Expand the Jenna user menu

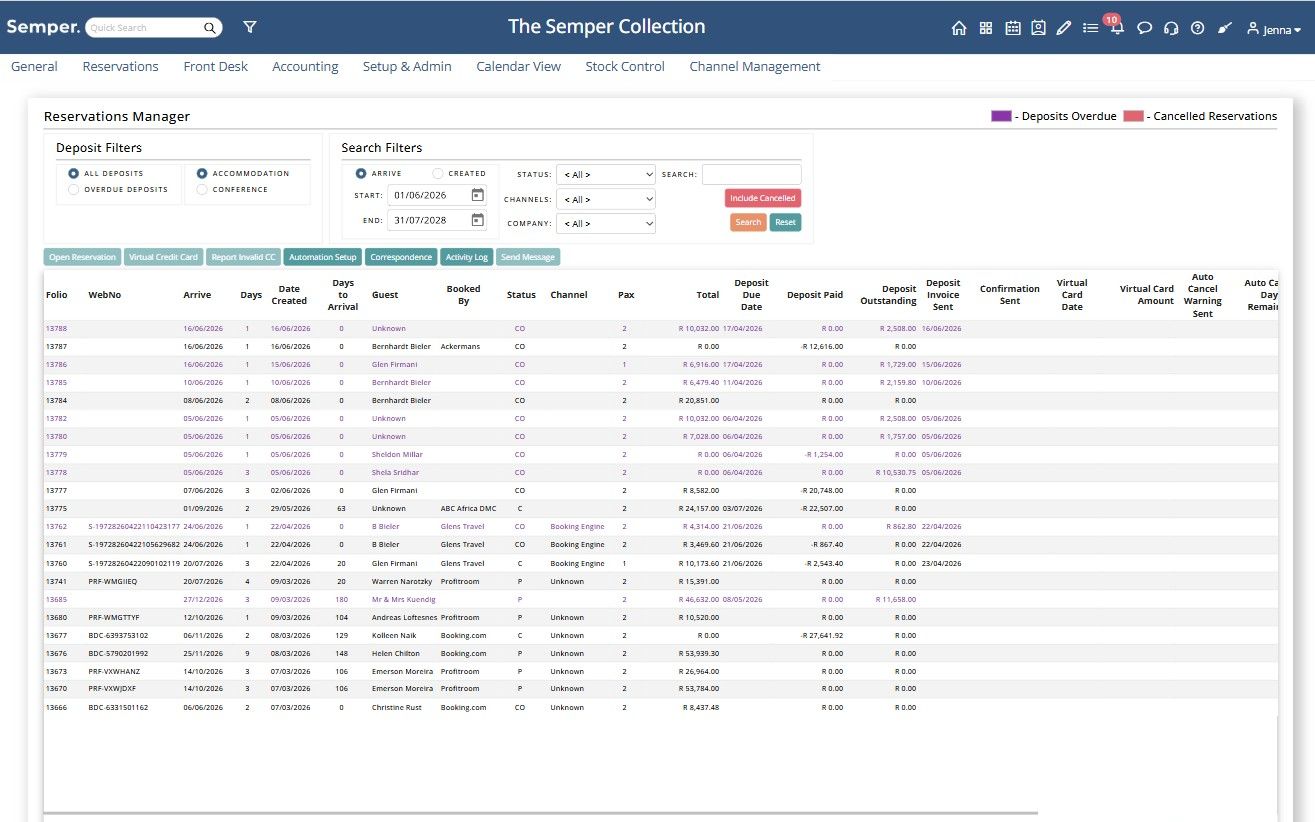click(x=1274, y=29)
